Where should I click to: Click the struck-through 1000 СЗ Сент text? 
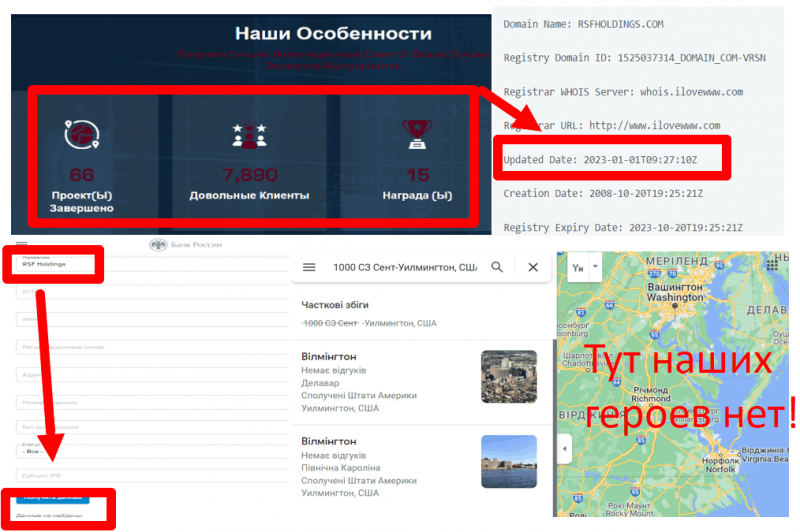(330, 323)
